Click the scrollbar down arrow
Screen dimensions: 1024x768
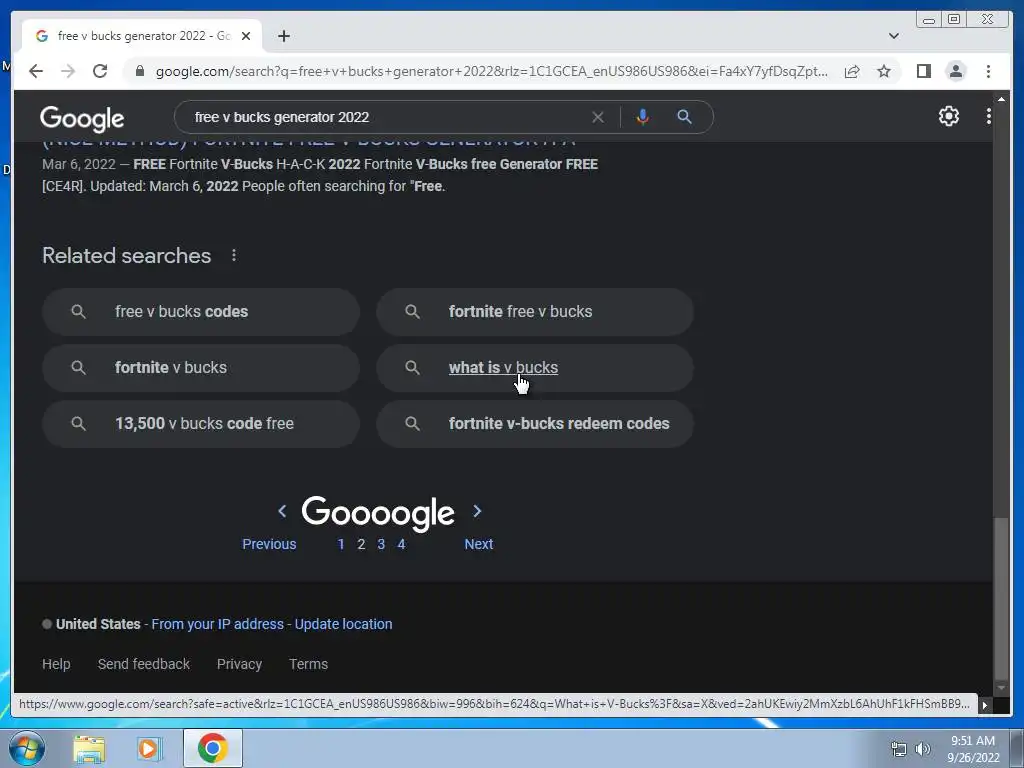coord(1001,687)
